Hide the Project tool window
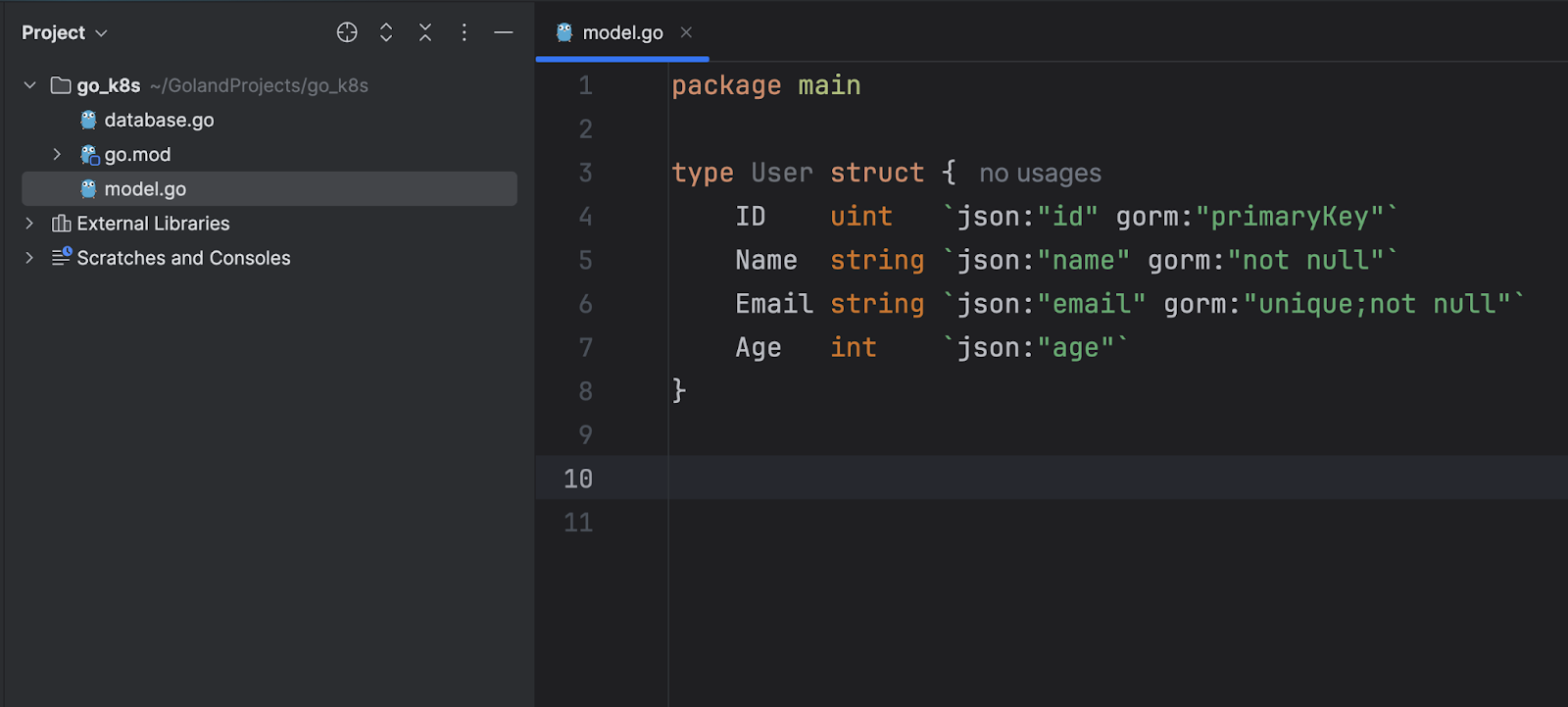Screen dimensions: 1568x707 click(504, 32)
